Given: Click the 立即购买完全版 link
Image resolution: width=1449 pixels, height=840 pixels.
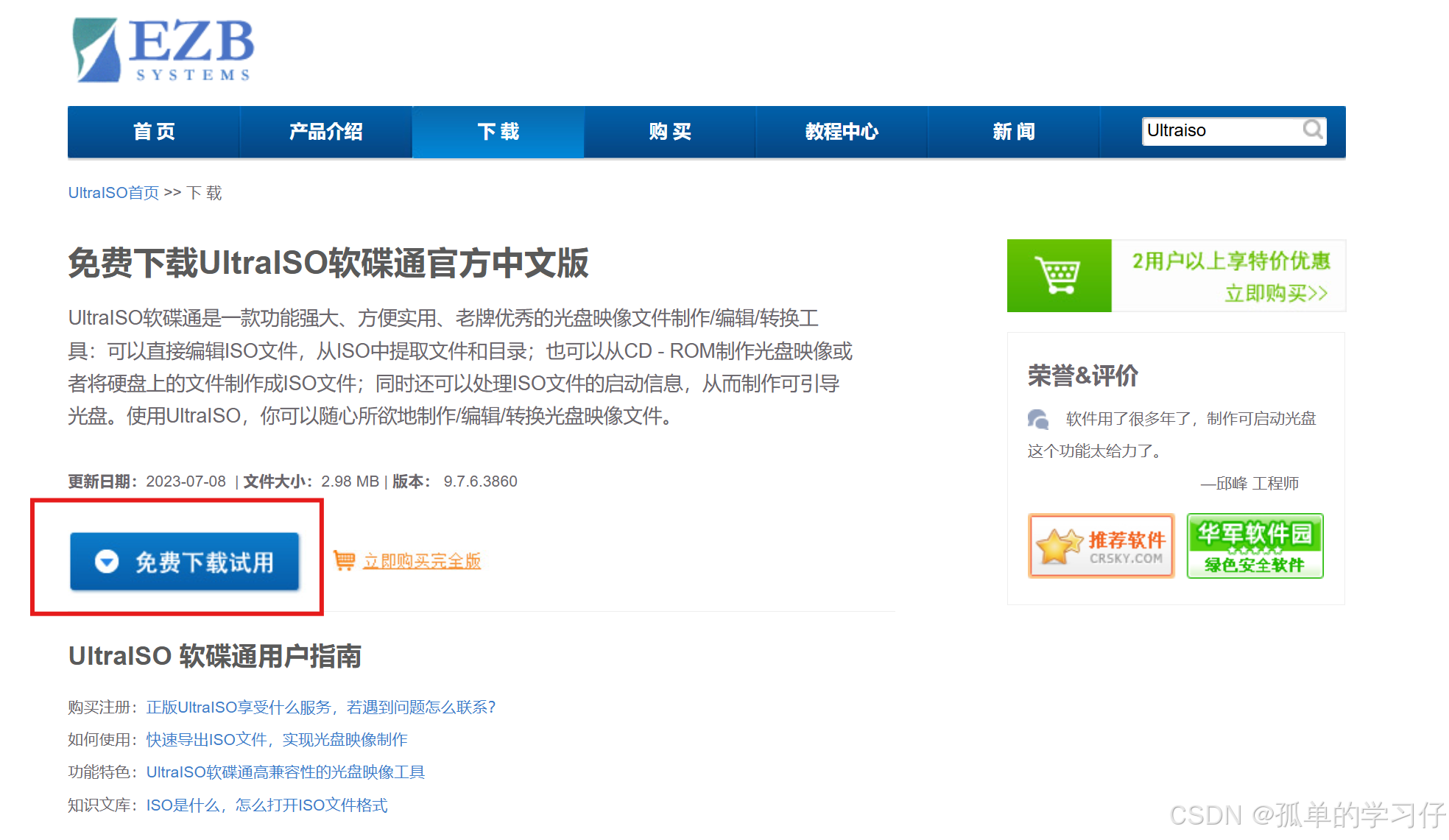Looking at the screenshot, I should click(422, 561).
